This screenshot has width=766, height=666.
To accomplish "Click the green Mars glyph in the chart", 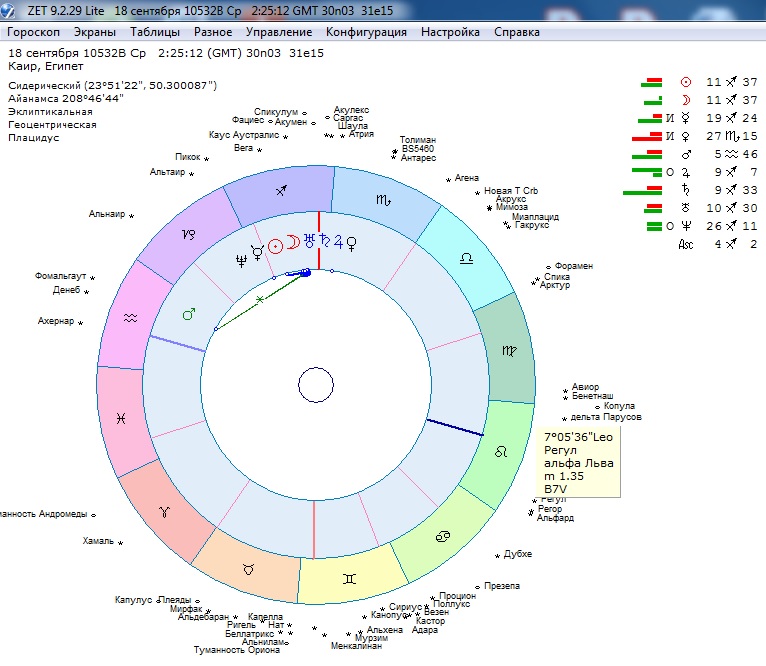I will (x=188, y=314).
